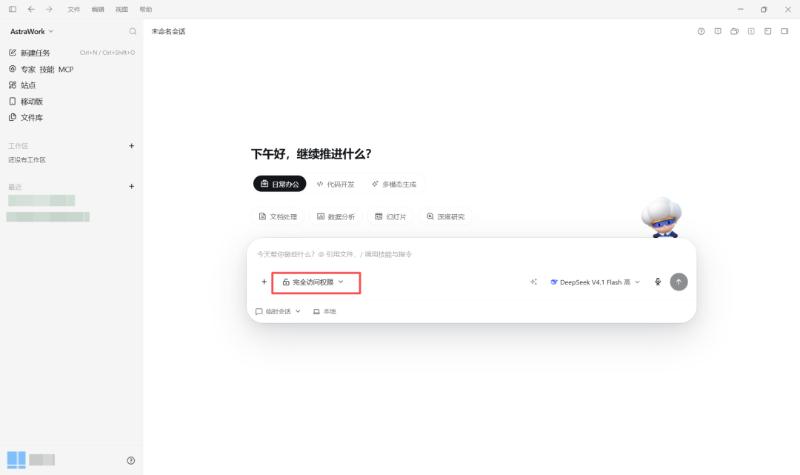Click the 新建任务 pencil icon

pos(13,53)
